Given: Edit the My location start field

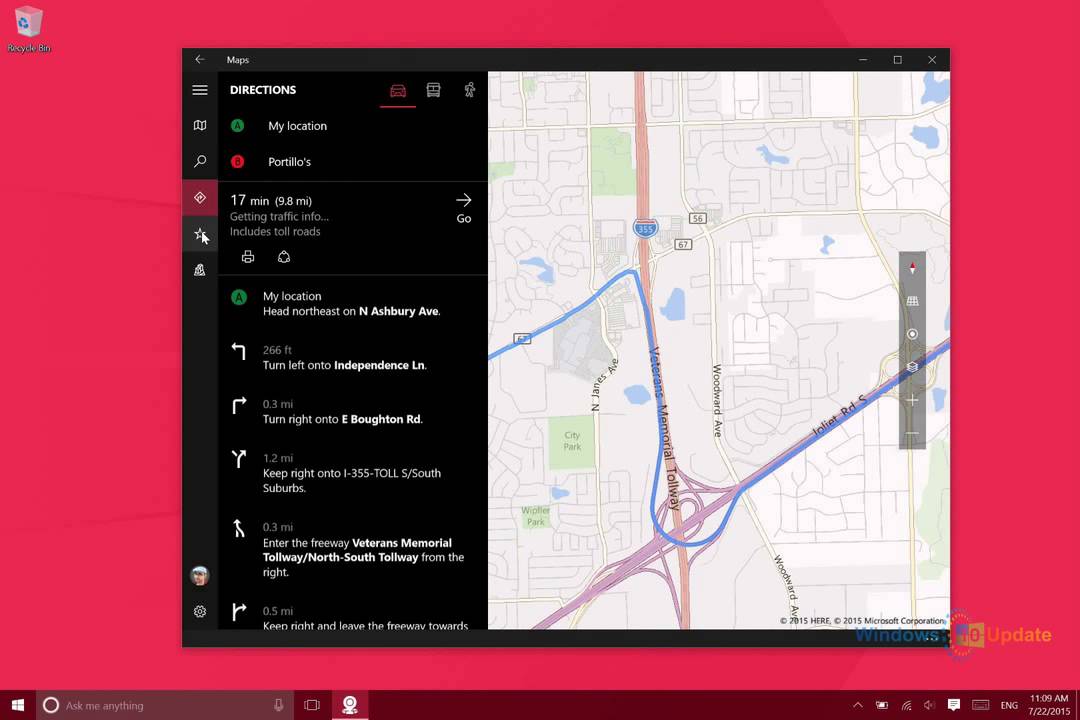Looking at the screenshot, I should [353, 126].
